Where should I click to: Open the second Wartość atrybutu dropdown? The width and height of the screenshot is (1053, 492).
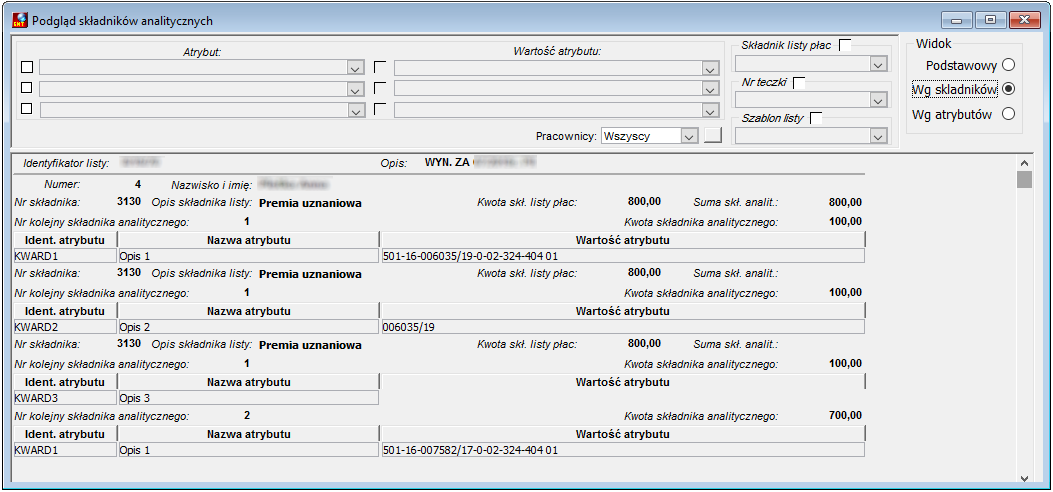click(x=709, y=89)
